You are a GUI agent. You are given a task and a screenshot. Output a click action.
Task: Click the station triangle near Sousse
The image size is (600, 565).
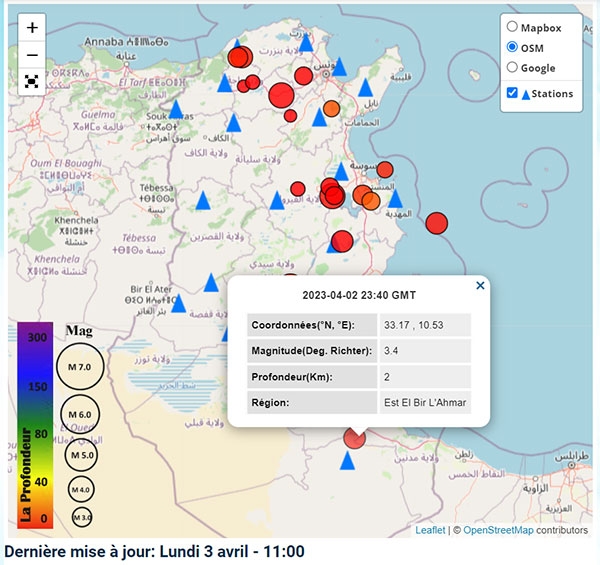pos(341,171)
